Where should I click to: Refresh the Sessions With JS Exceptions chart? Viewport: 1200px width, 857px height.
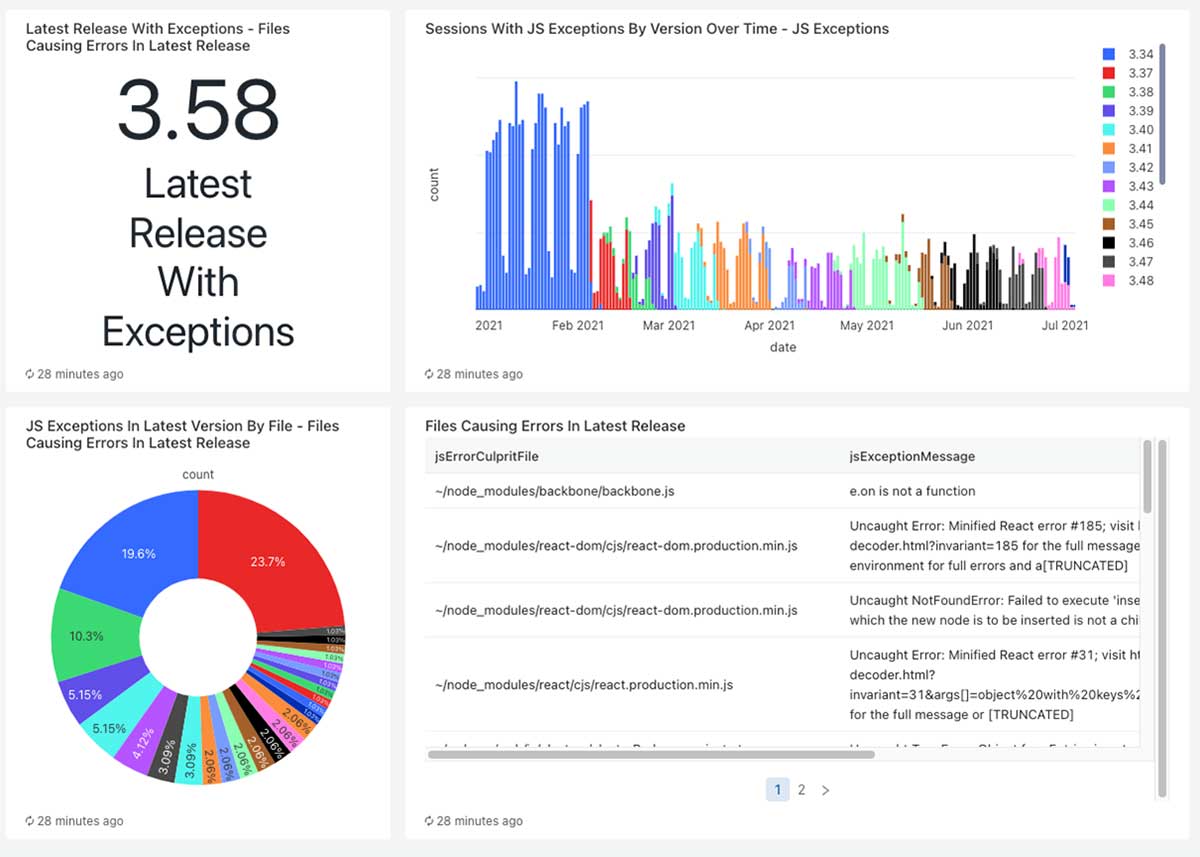point(430,374)
